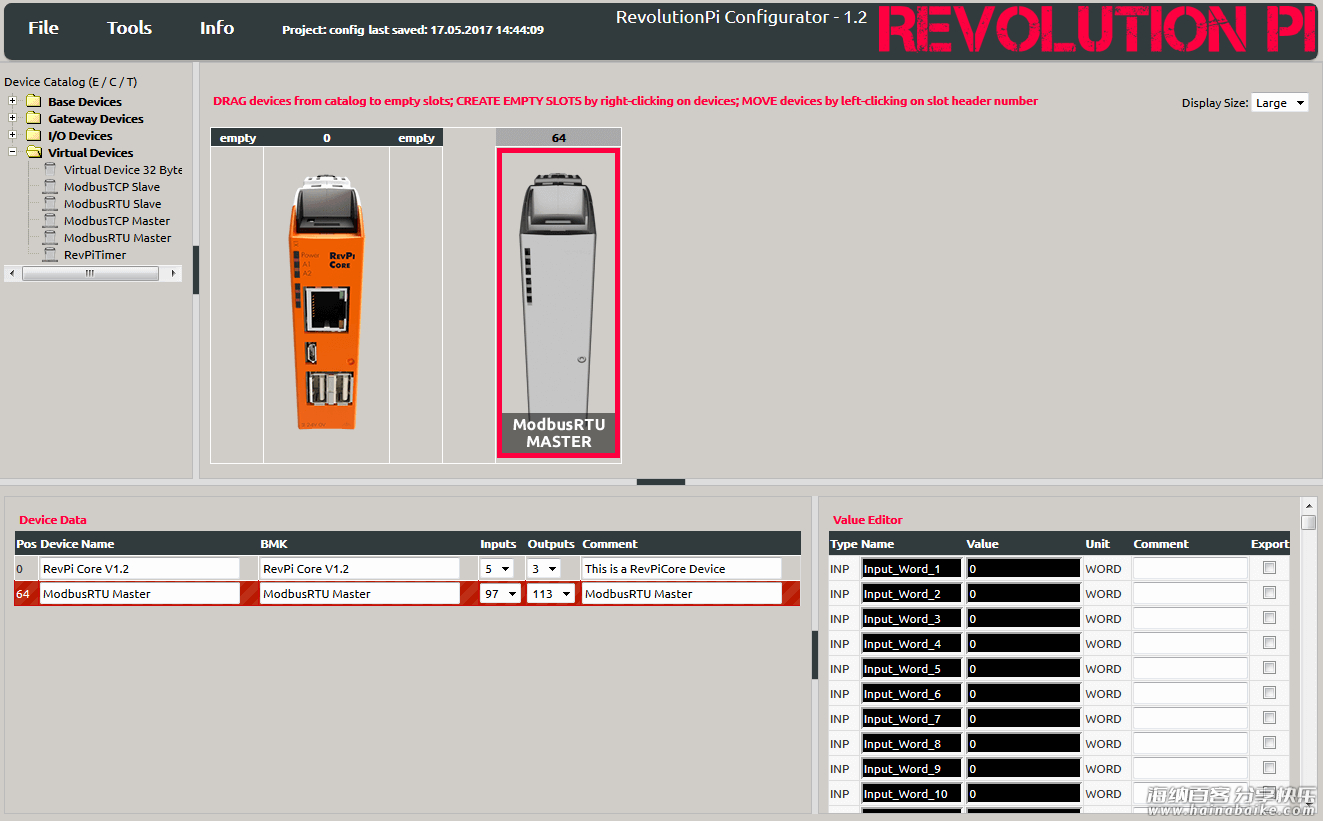Image resolution: width=1323 pixels, height=821 pixels.
Task: Click the Base Devices folder icon
Action: 34,101
